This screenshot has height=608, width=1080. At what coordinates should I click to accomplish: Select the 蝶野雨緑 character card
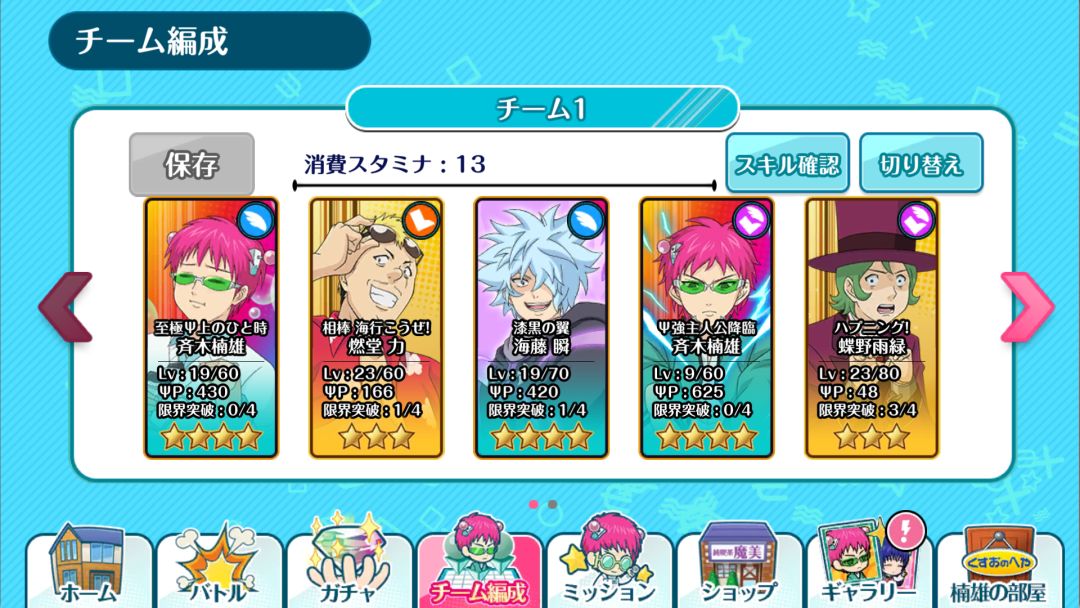(872, 328)
